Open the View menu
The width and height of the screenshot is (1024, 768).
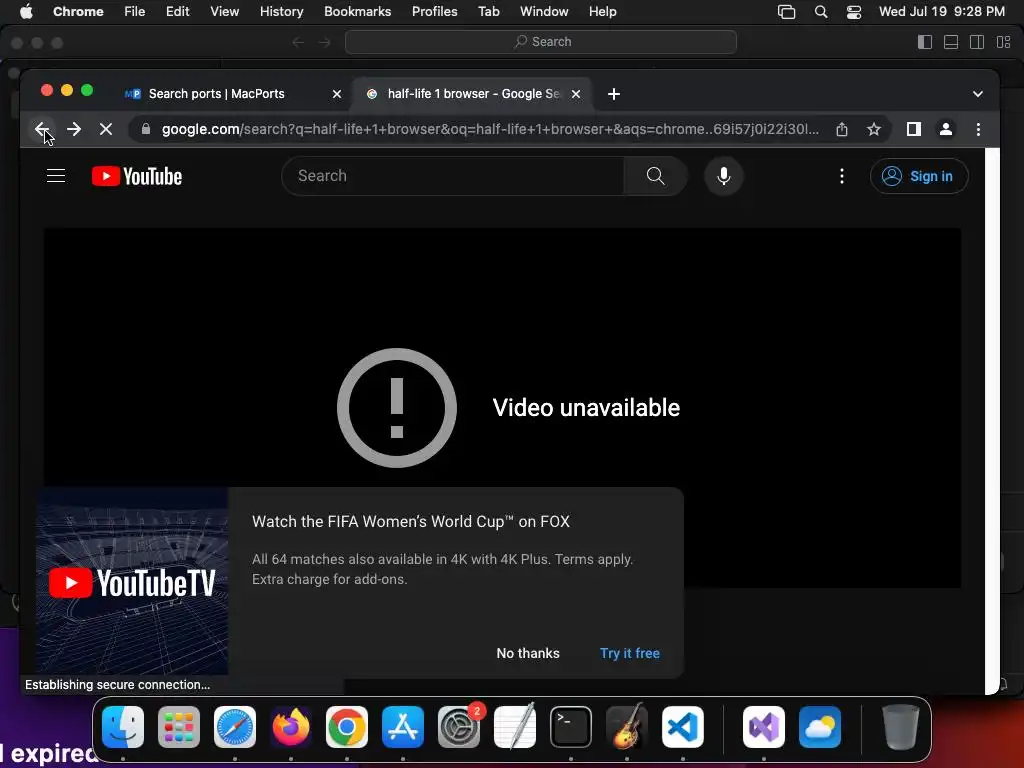pos(225,12)
